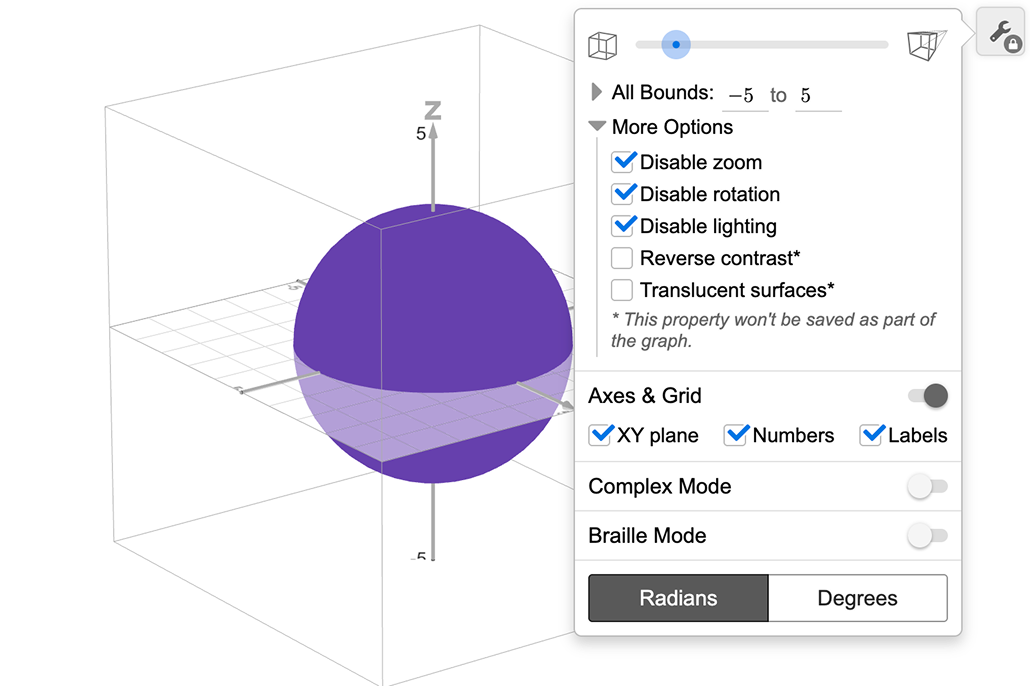Enable Reverse contrast

coord(622,258)
